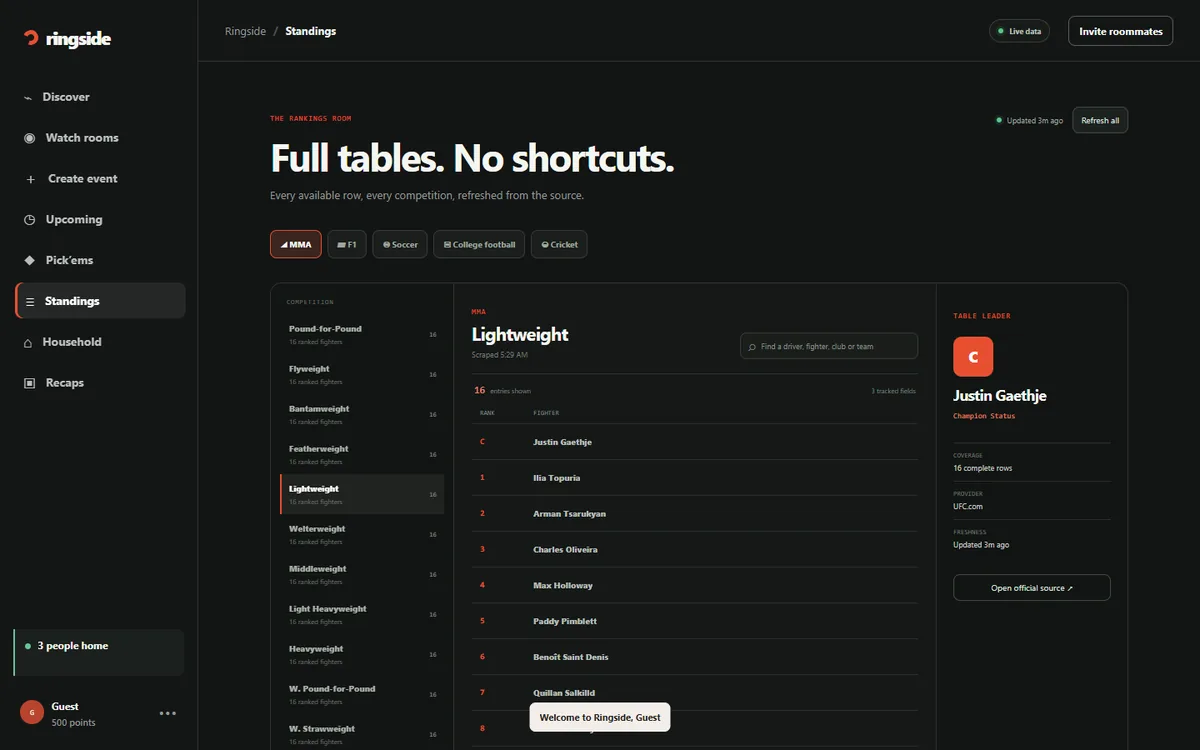
Task: Go to Create event
Action: [x=100, y=179]
